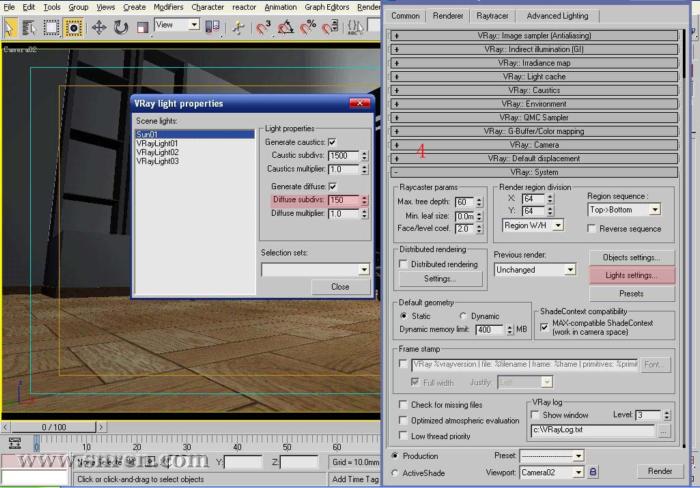This screenshot has height=488, width=700.
Task: Click the Lights settings... button
Action: 631,275
